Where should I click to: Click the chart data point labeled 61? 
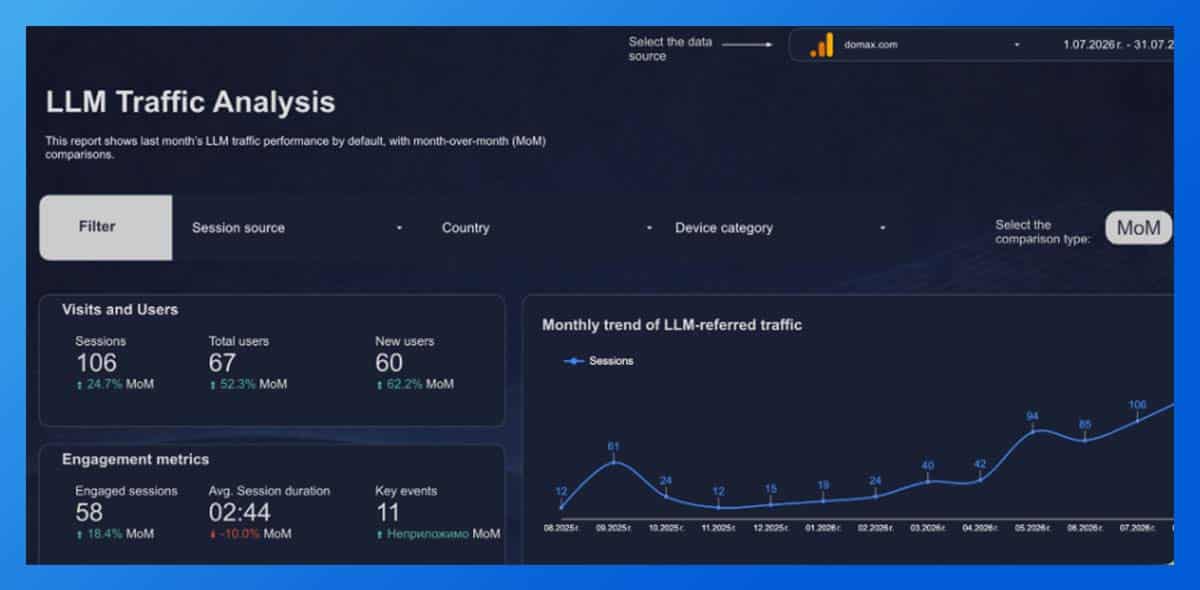click(614, 462)
